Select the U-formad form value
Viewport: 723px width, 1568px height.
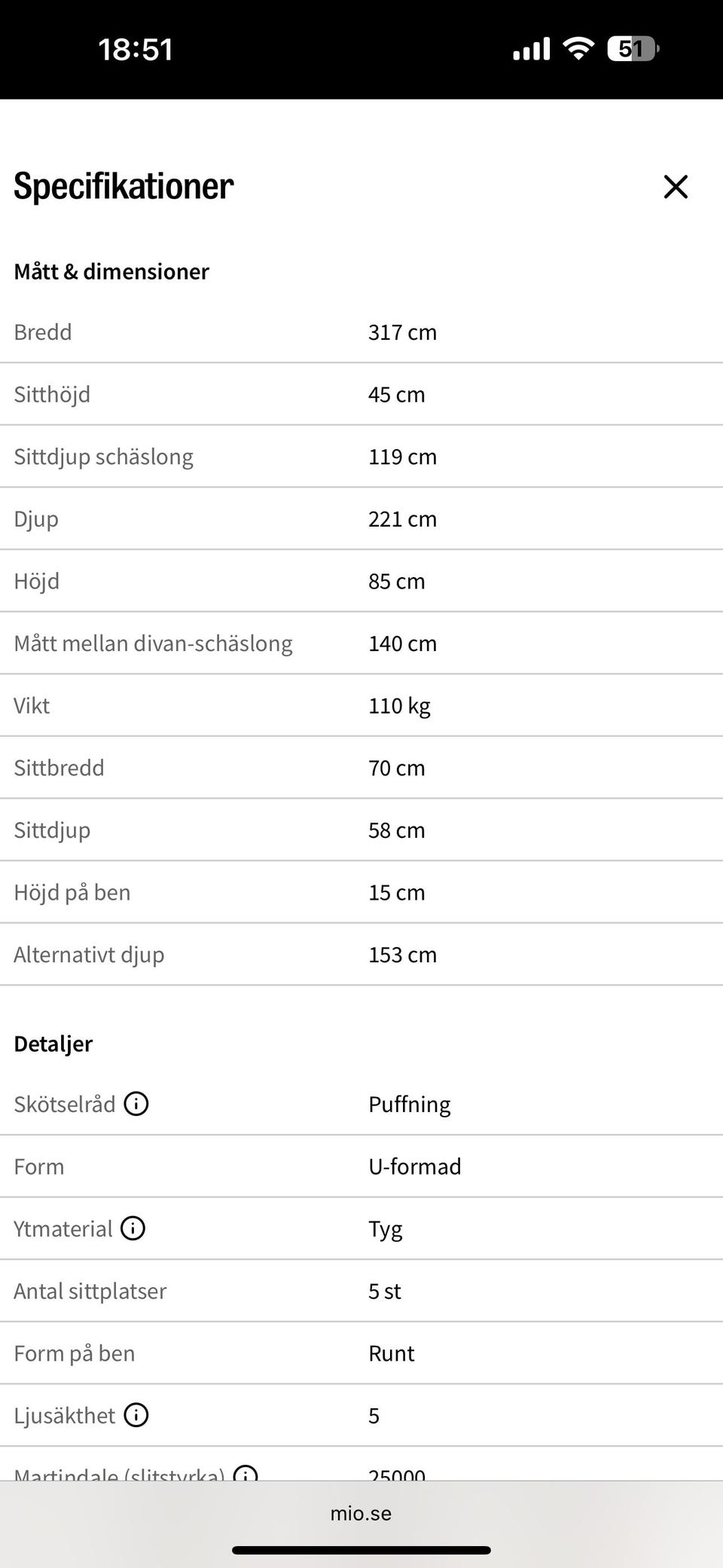pos(415,1166)
